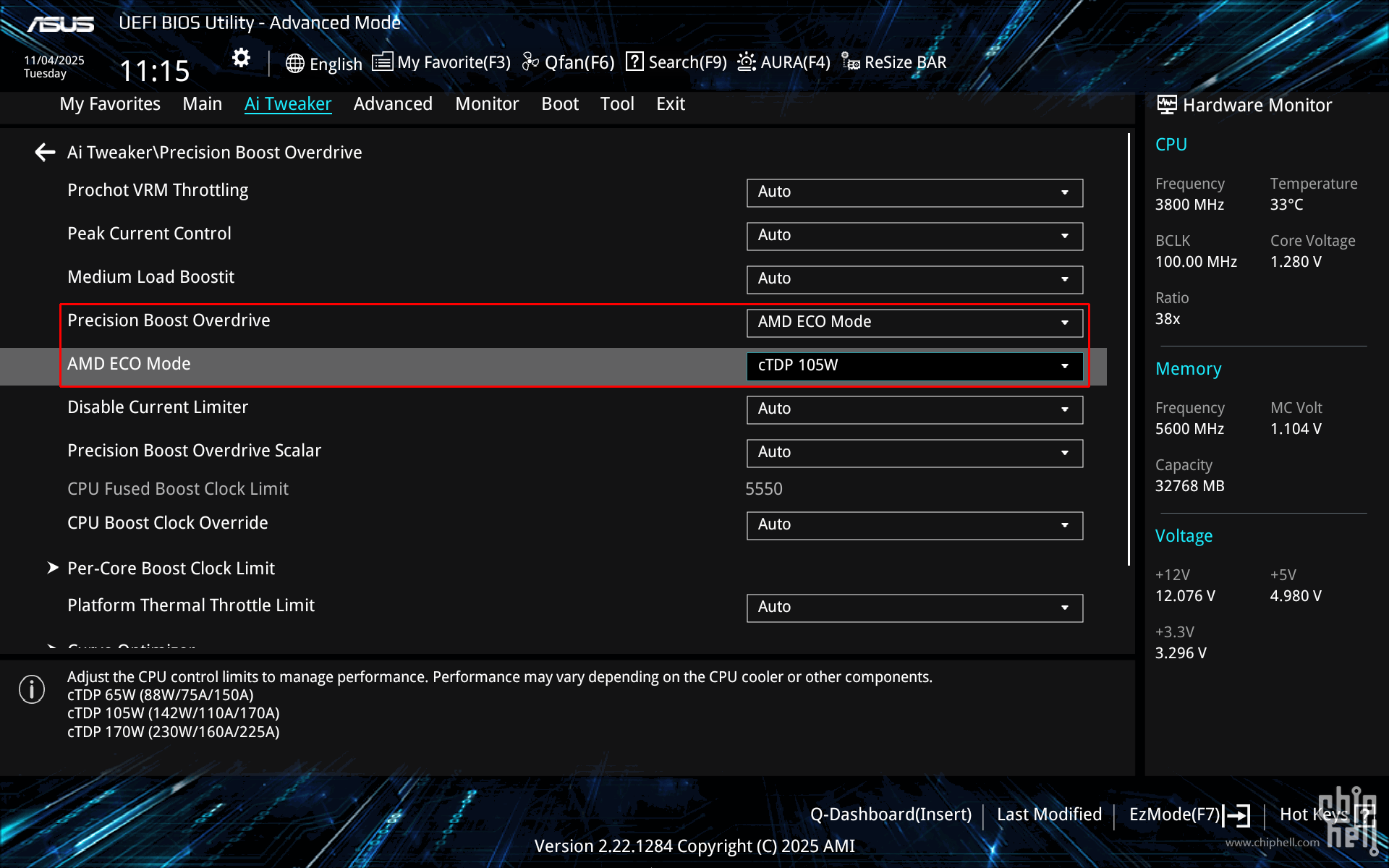Screen dimensions: 1389x868
Task: Open Search(F9) question mark icon
Action: [634, 62]
